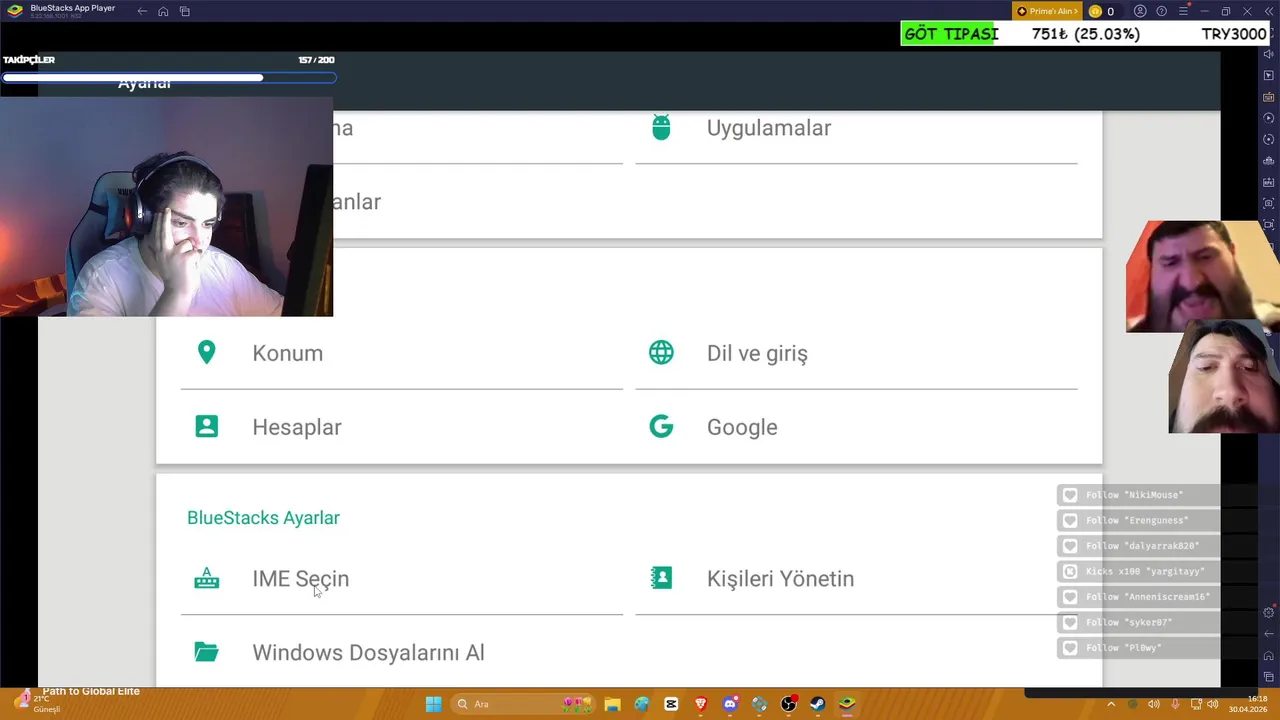This screenshot has width=1280, height=720.
Task: Open Discord from the taskbar
Action: [730, 704]
